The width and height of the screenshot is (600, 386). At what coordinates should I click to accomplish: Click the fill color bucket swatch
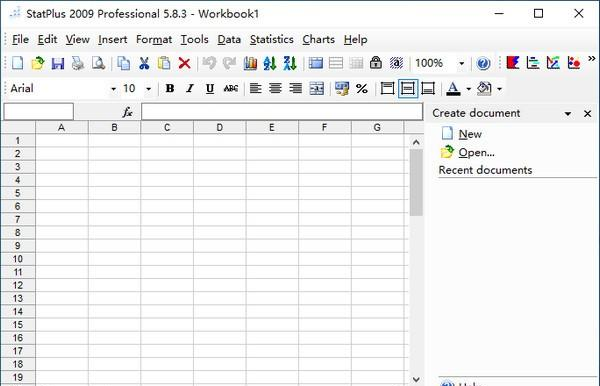click(484, 89)
